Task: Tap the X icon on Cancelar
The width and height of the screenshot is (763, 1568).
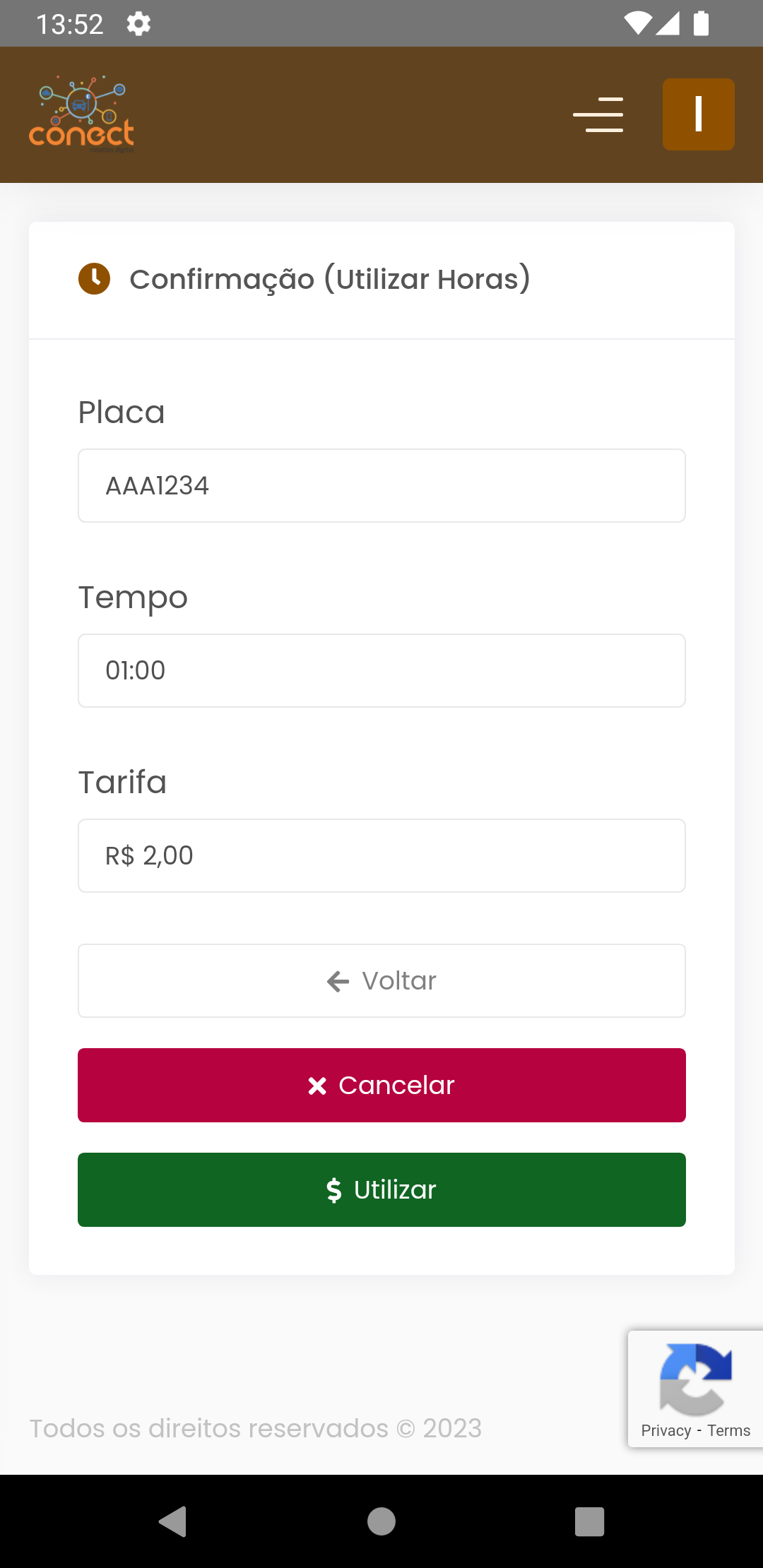Action: 317,1086
